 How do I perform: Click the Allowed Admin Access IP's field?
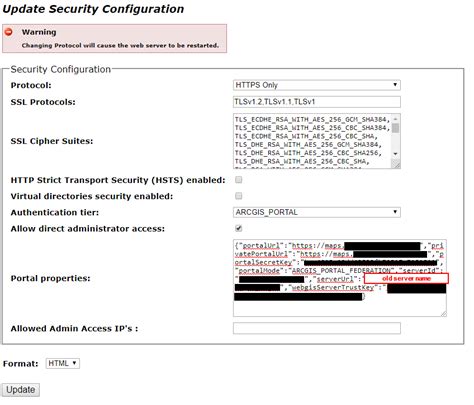coord(317,328)
